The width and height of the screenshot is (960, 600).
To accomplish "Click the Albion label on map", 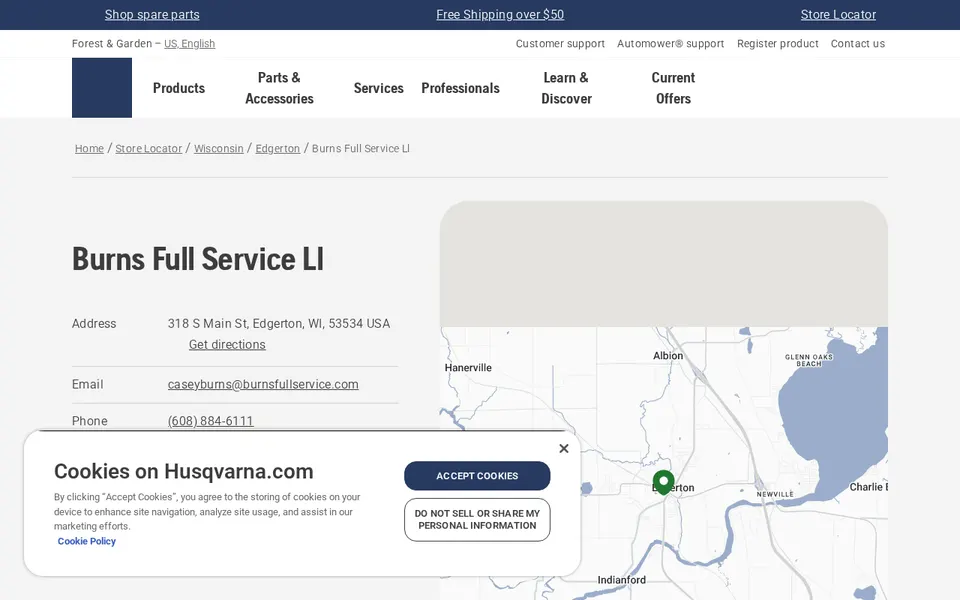I will (668, 356).
